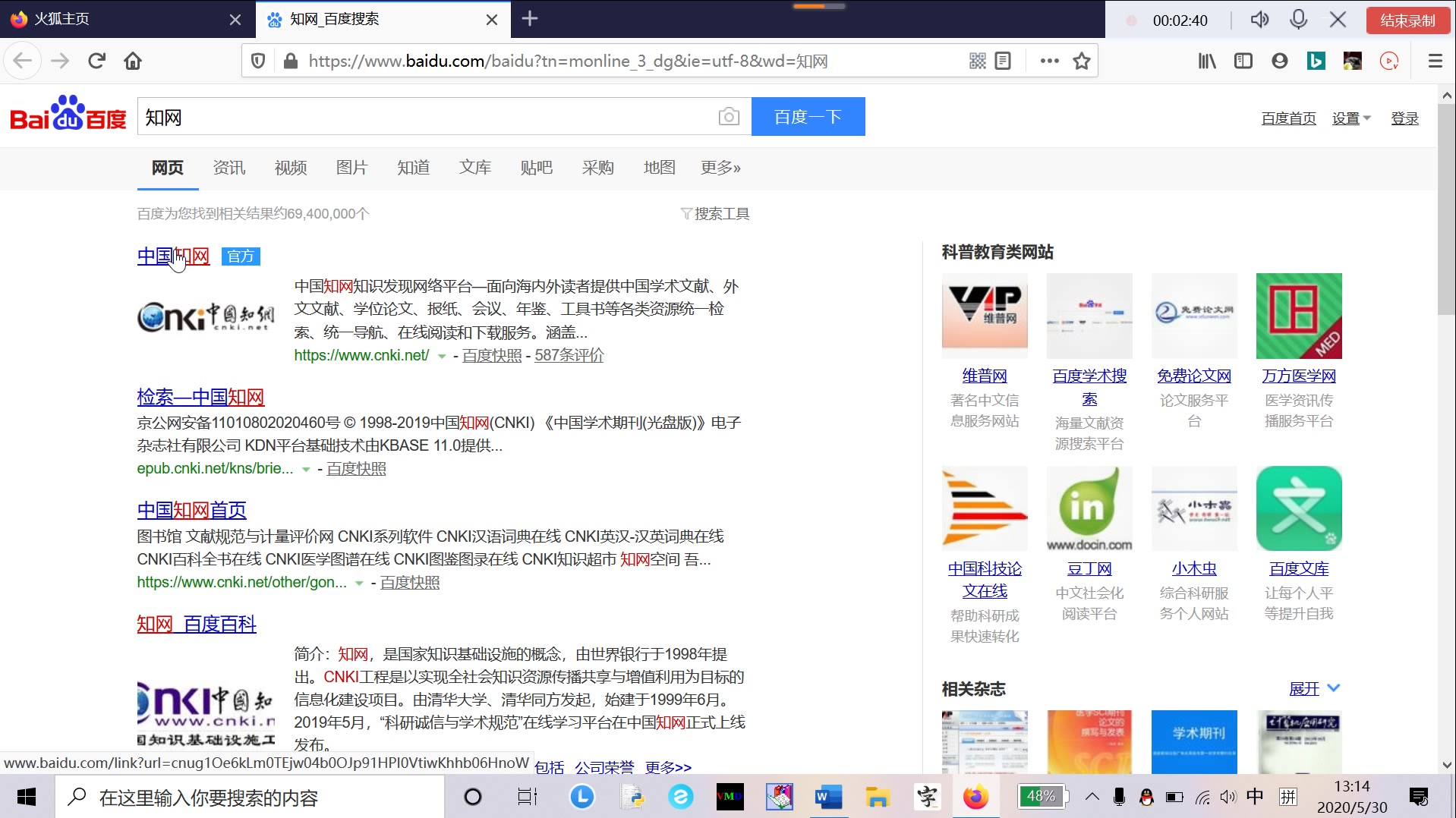Expand the 更多» tab list
Image resolution: width=1456 pixels, height=818 pixels.
point(720,168)
